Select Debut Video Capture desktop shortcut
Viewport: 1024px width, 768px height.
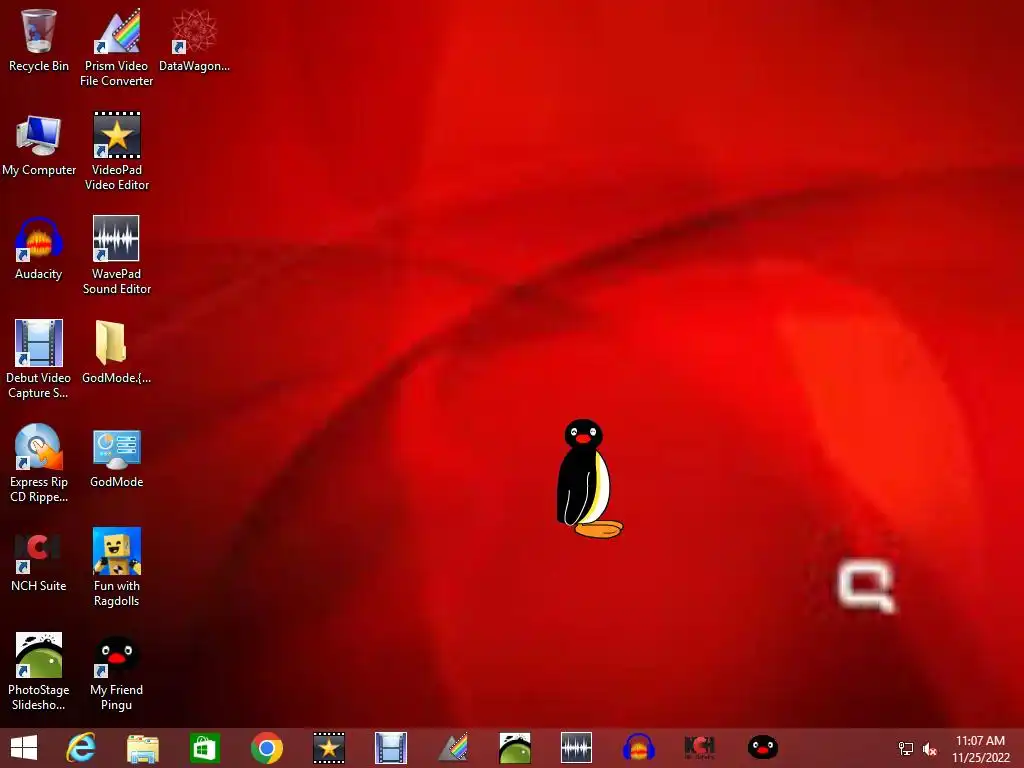[x=39, y=359]
